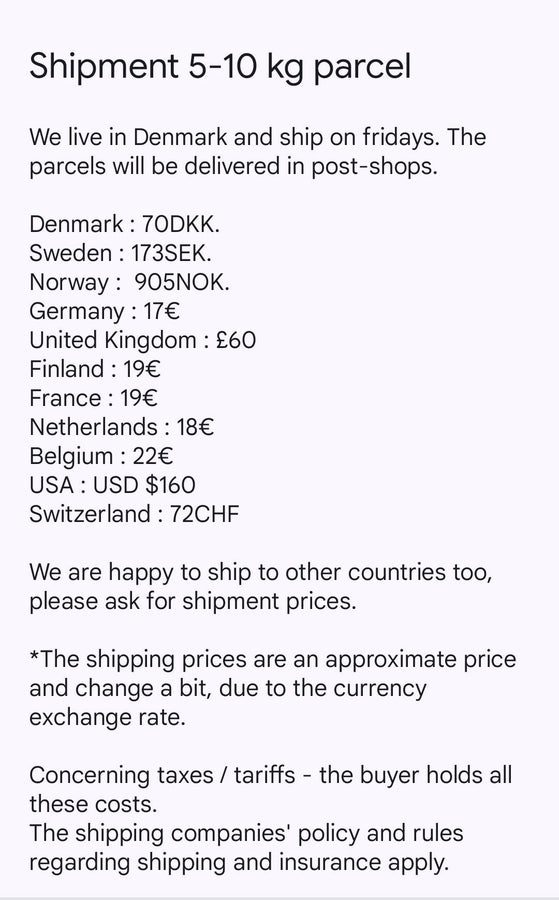This screenshot has height=900, width=559.
Task: Click 'Concerning taxes / tariffs' sentence
Action: (271, 789)
